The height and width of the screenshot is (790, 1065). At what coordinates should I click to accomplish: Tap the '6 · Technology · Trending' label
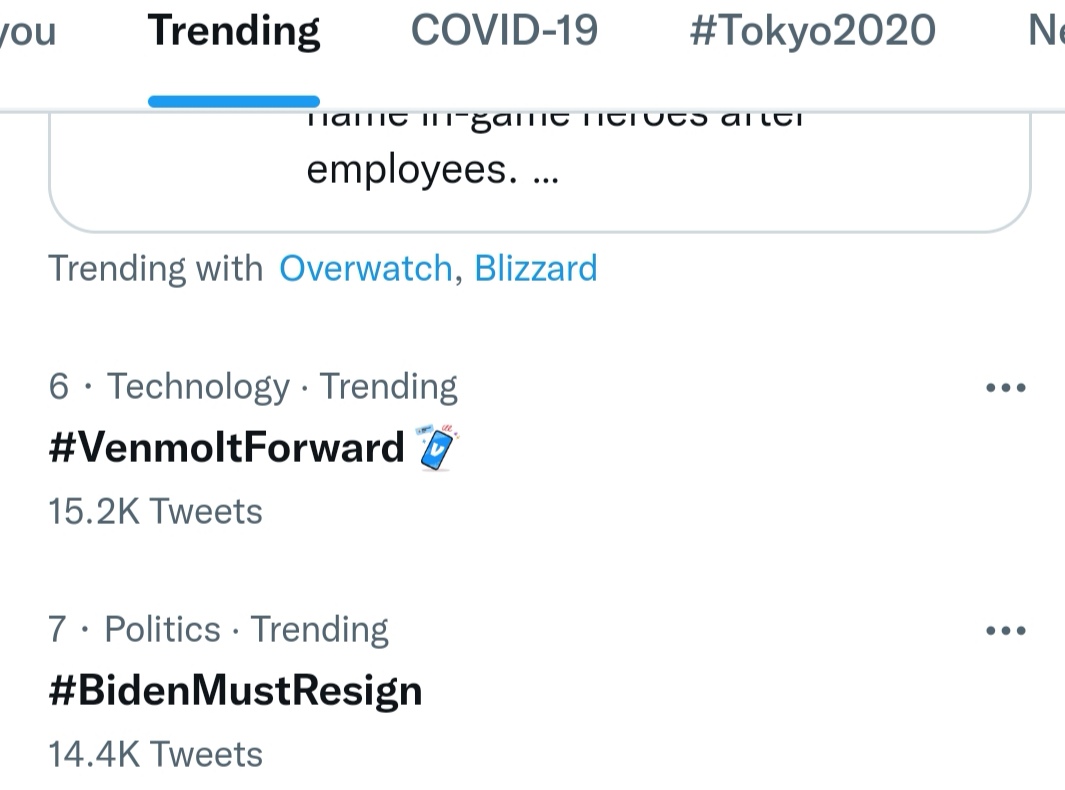coord(253,387)
